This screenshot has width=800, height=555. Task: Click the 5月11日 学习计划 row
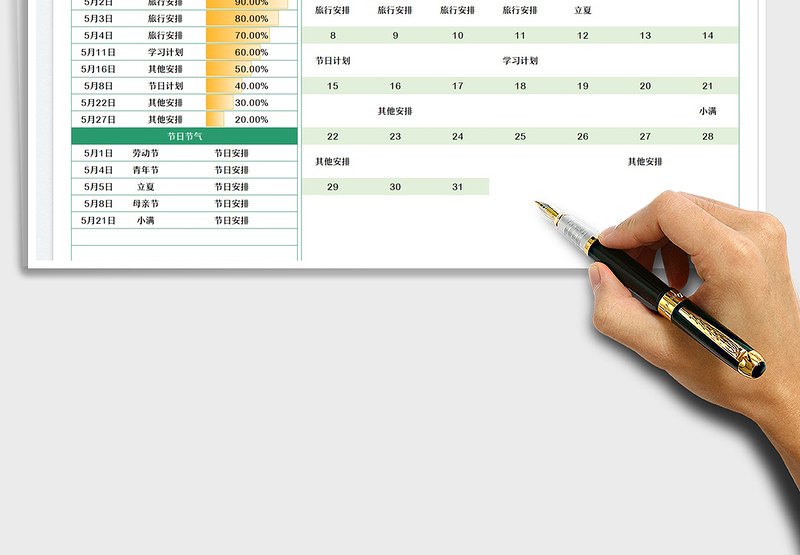point(184,53)
